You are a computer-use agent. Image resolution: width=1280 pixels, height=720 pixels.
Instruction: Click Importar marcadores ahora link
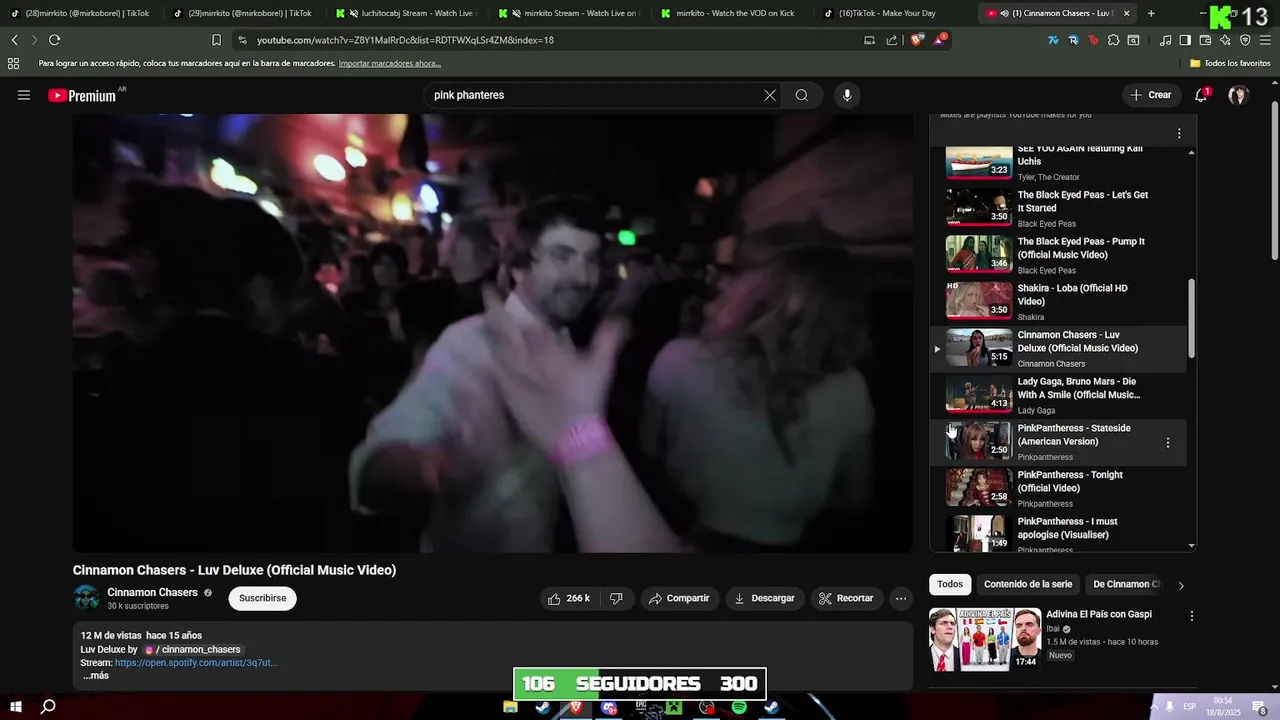[x=389, y=63]
